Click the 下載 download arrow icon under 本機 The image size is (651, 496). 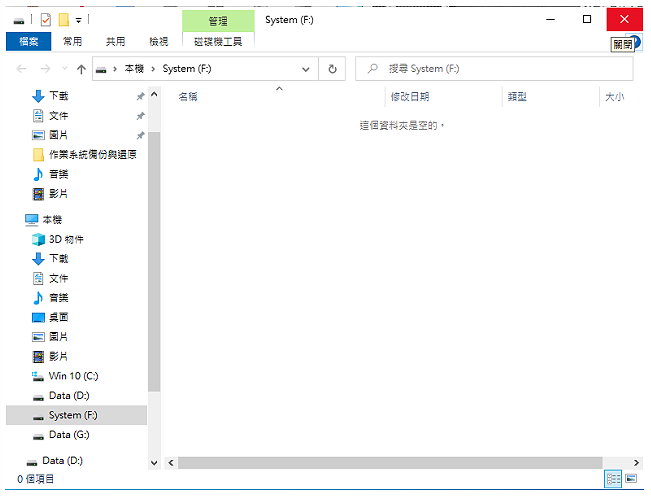(38, 259)
